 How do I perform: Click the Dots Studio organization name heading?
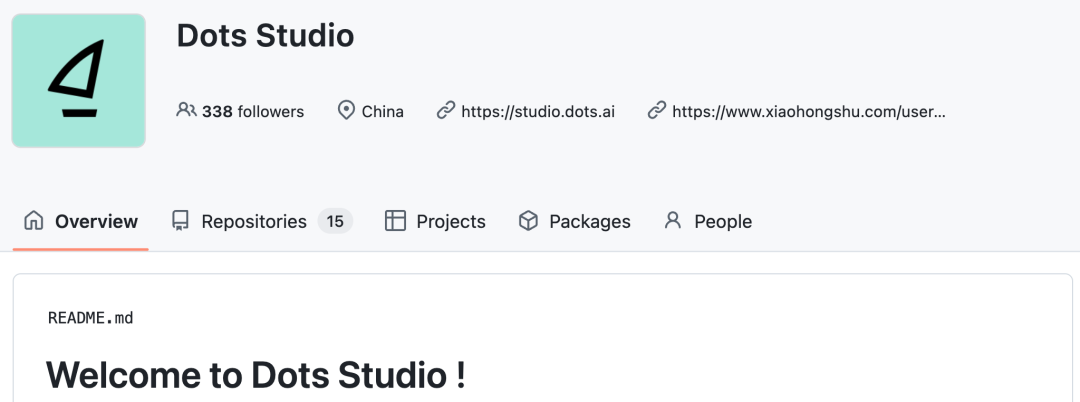coord(265,35)
